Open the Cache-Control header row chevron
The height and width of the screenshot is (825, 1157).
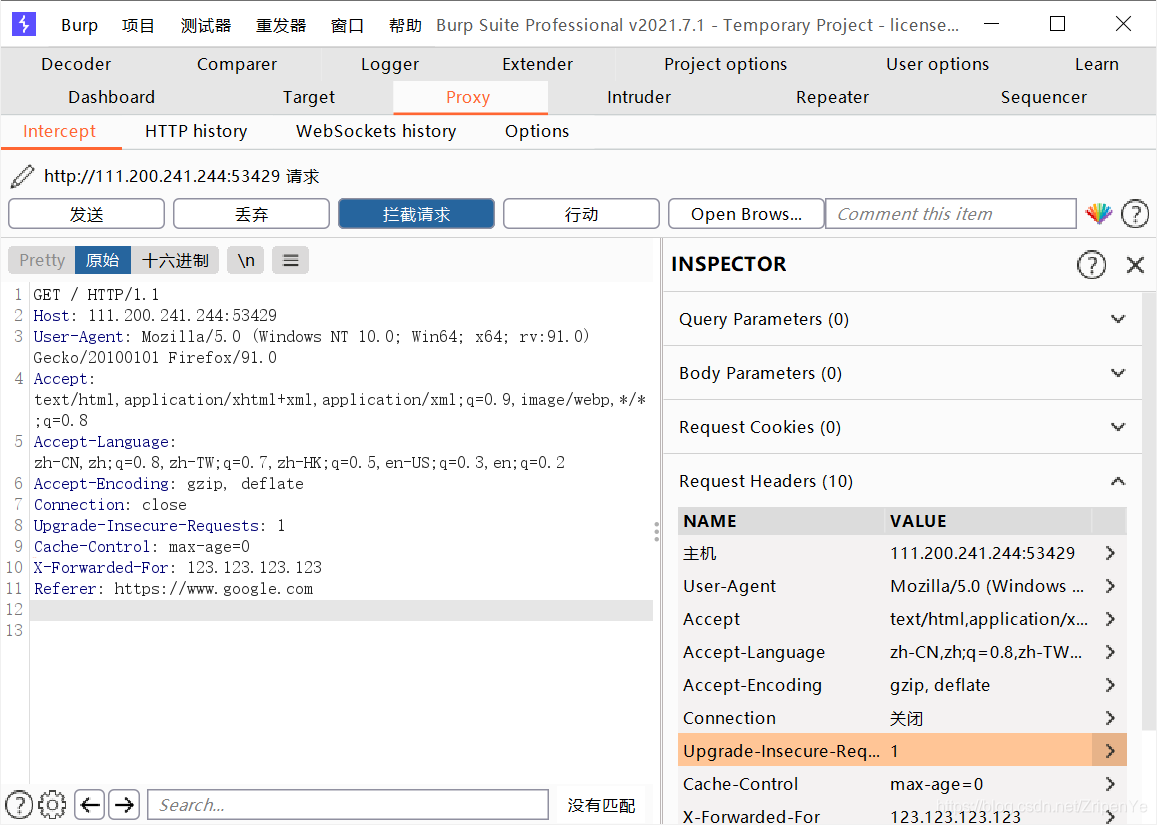click(1110, 784)
